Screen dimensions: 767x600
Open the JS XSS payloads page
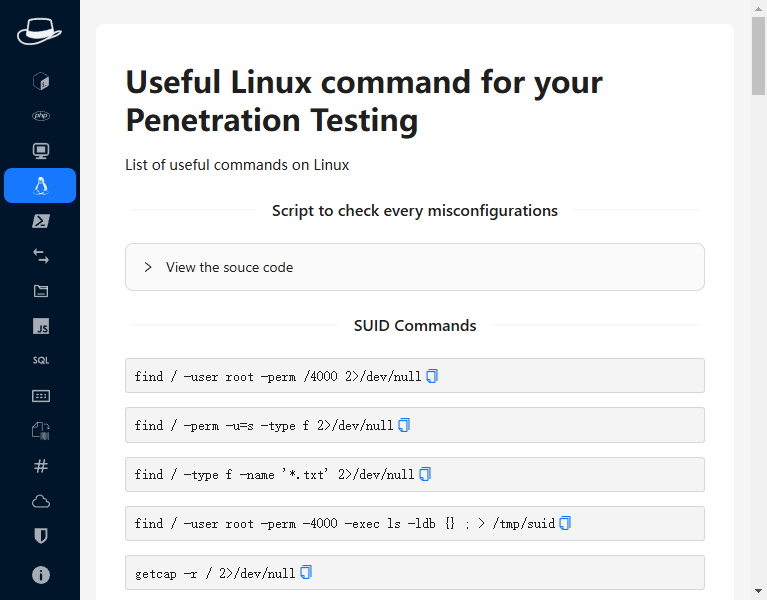click(x=40, y=326)
